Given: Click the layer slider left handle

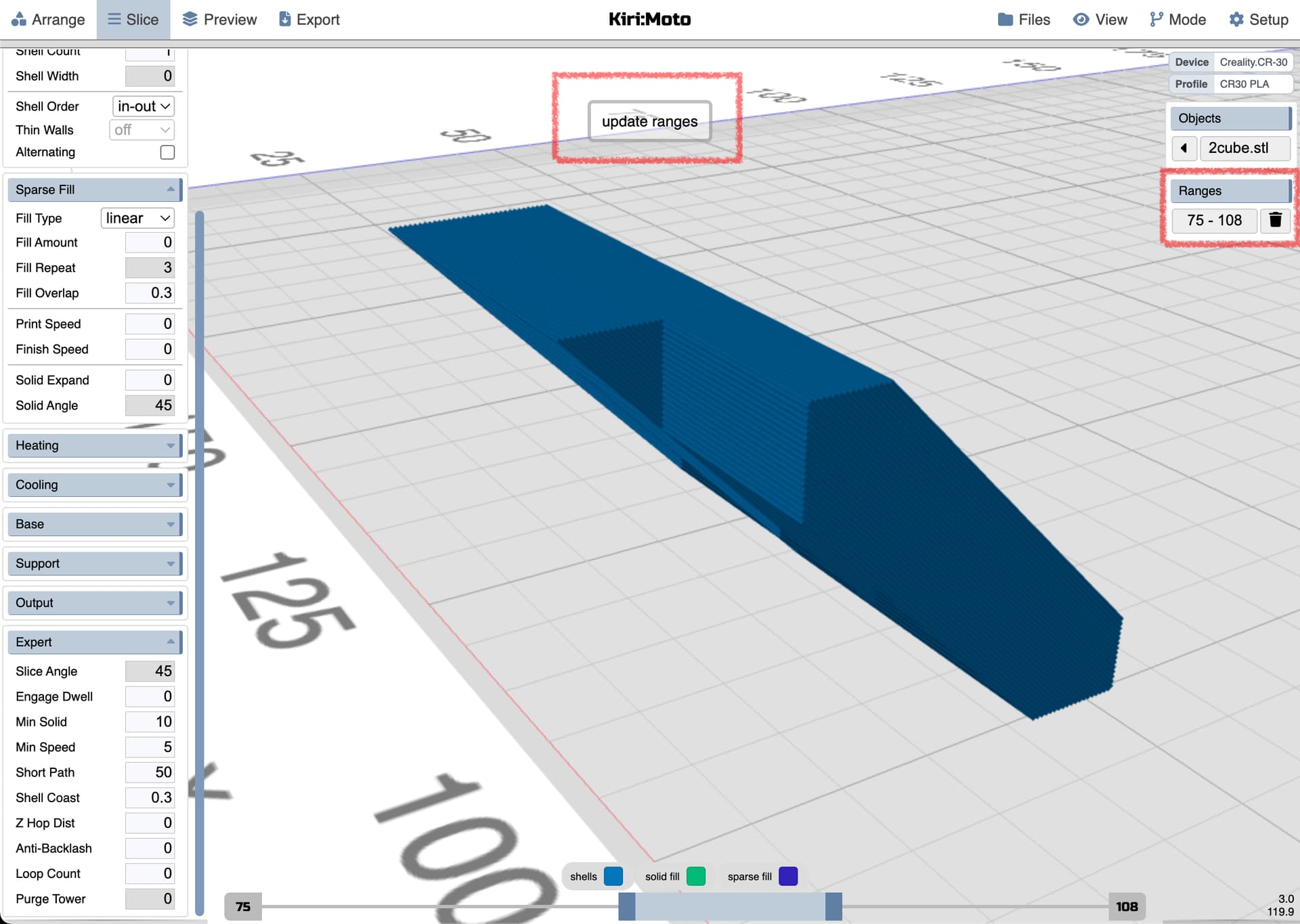Looking at the screenshot, I should pyautogui.click(x=627, y=906).
